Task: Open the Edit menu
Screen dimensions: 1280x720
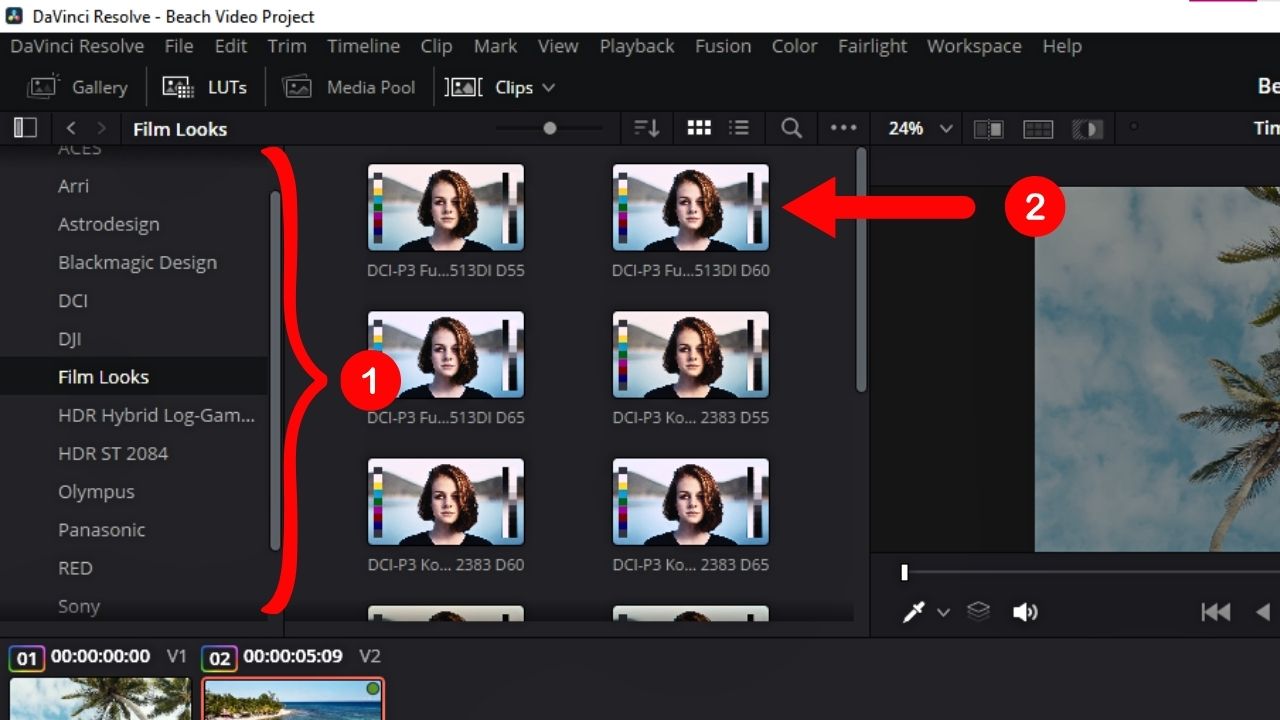Action: click(231, 46)
